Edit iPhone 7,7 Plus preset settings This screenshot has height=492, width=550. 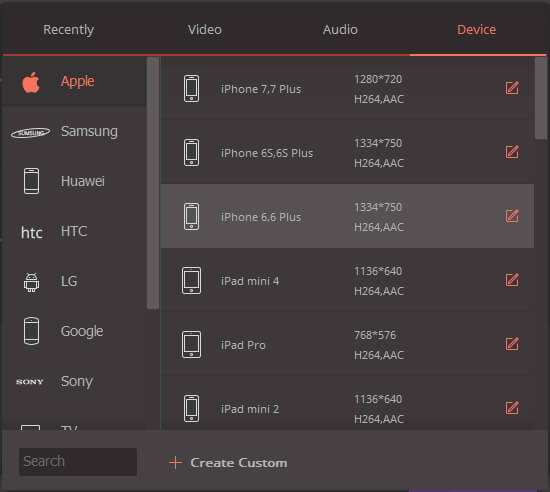[x=512, y=88]
